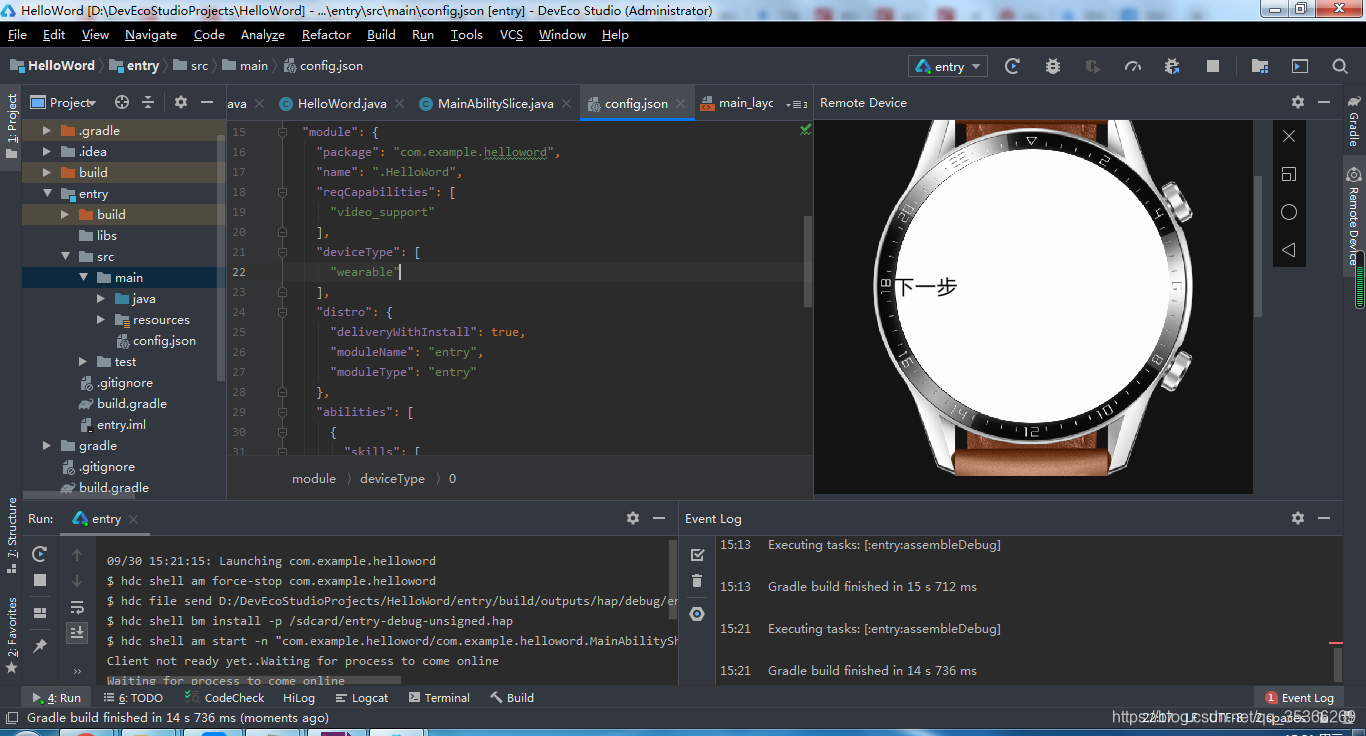The image size is (1366, 736).
Task: Toggle soft-wrap in the Run console
Action: pyautogui.click(x=78, y=609)
